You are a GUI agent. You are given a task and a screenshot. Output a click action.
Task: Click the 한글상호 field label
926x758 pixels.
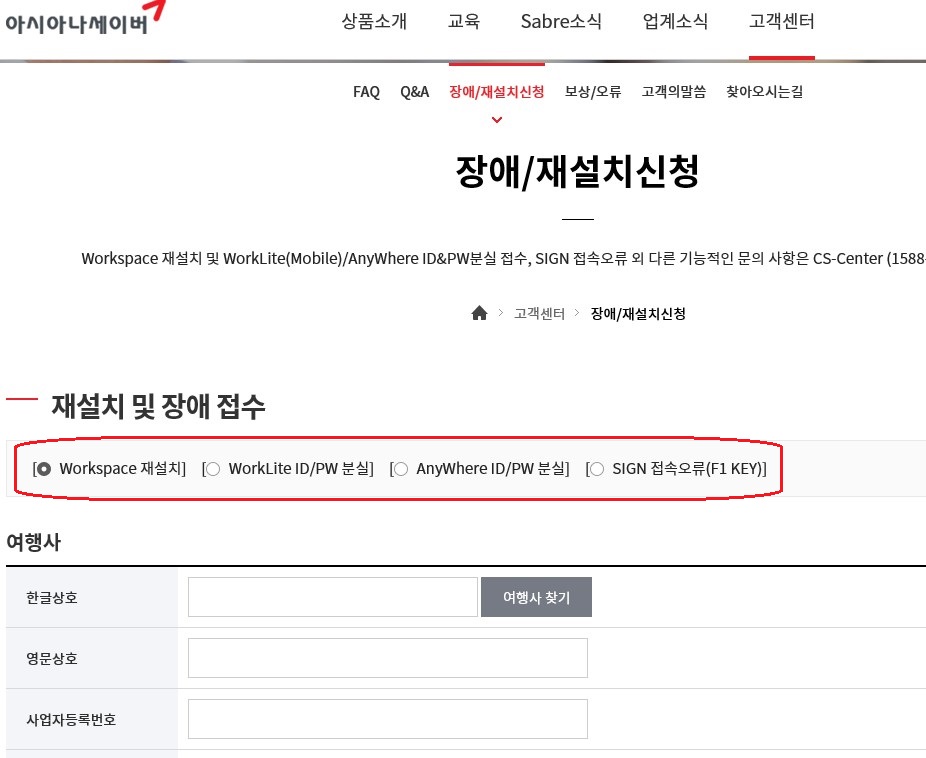52,597
